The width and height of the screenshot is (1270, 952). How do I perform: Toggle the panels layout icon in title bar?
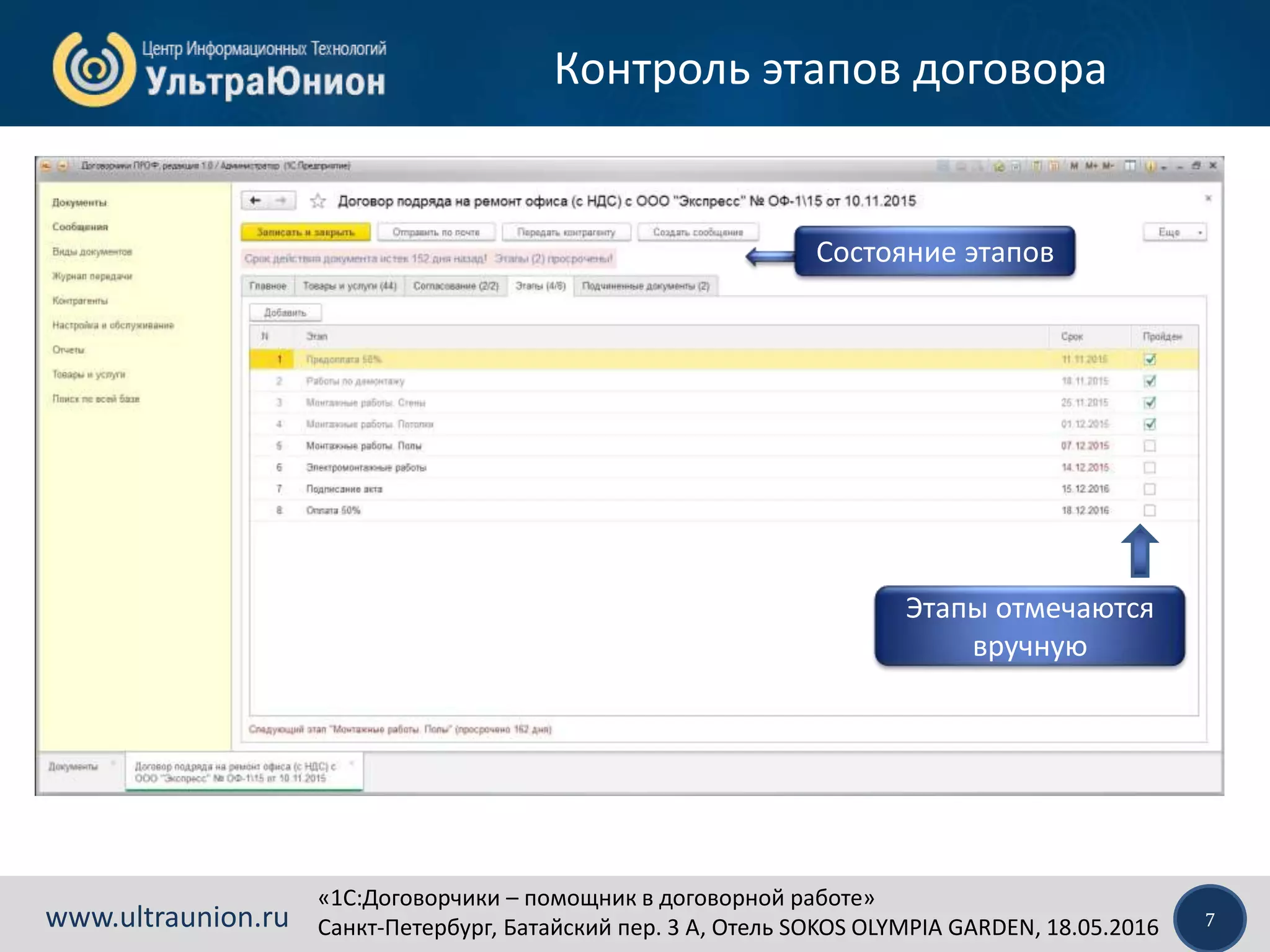(x=1130, y=166)
